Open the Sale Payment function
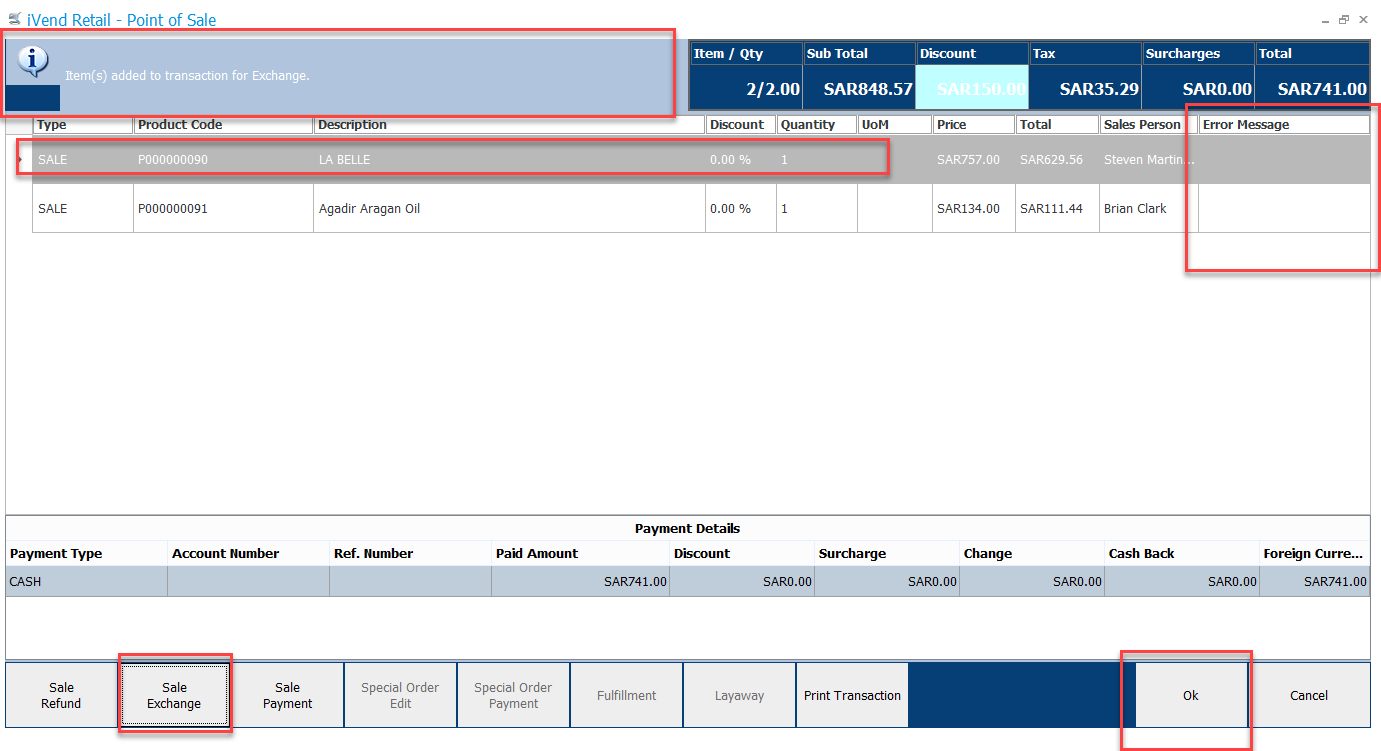 [287, 695]
